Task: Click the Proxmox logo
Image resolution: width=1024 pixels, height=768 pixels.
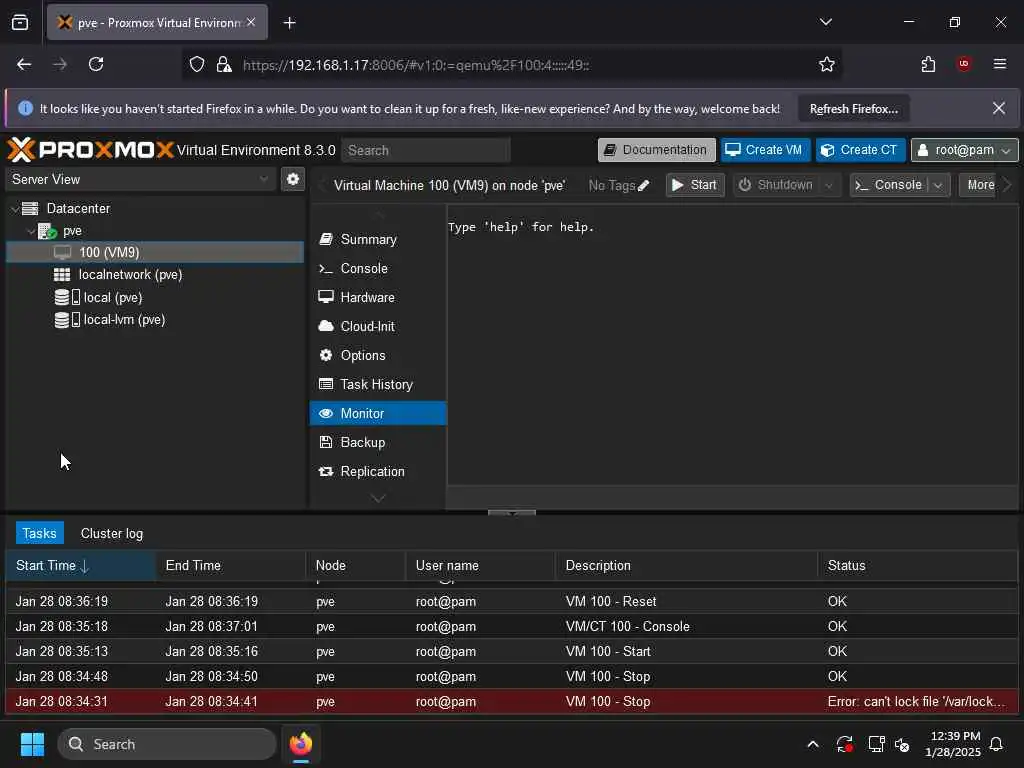Action: pyautogui.click(x=90, y=150)
